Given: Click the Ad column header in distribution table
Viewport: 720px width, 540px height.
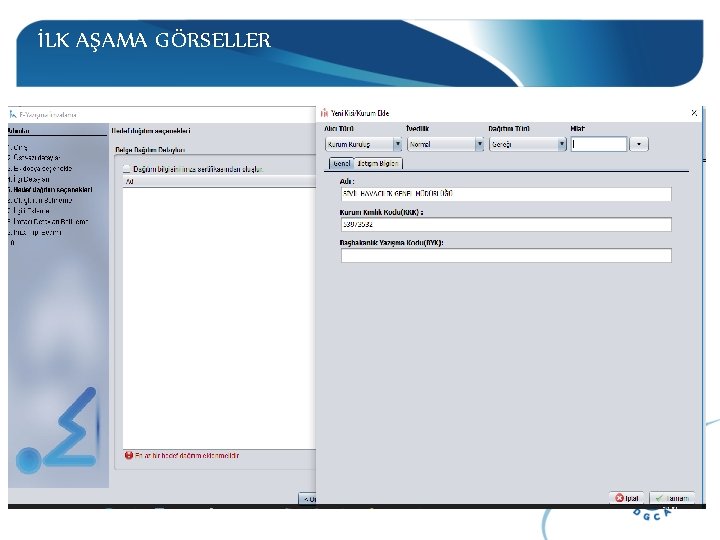Looking at the screenshot, I should click(219, 182).
